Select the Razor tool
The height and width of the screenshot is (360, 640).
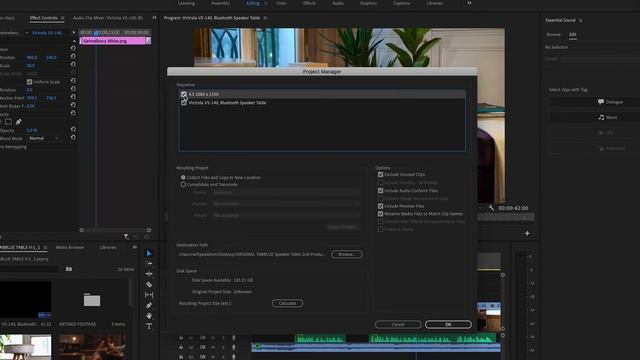(x=149, y=284)
